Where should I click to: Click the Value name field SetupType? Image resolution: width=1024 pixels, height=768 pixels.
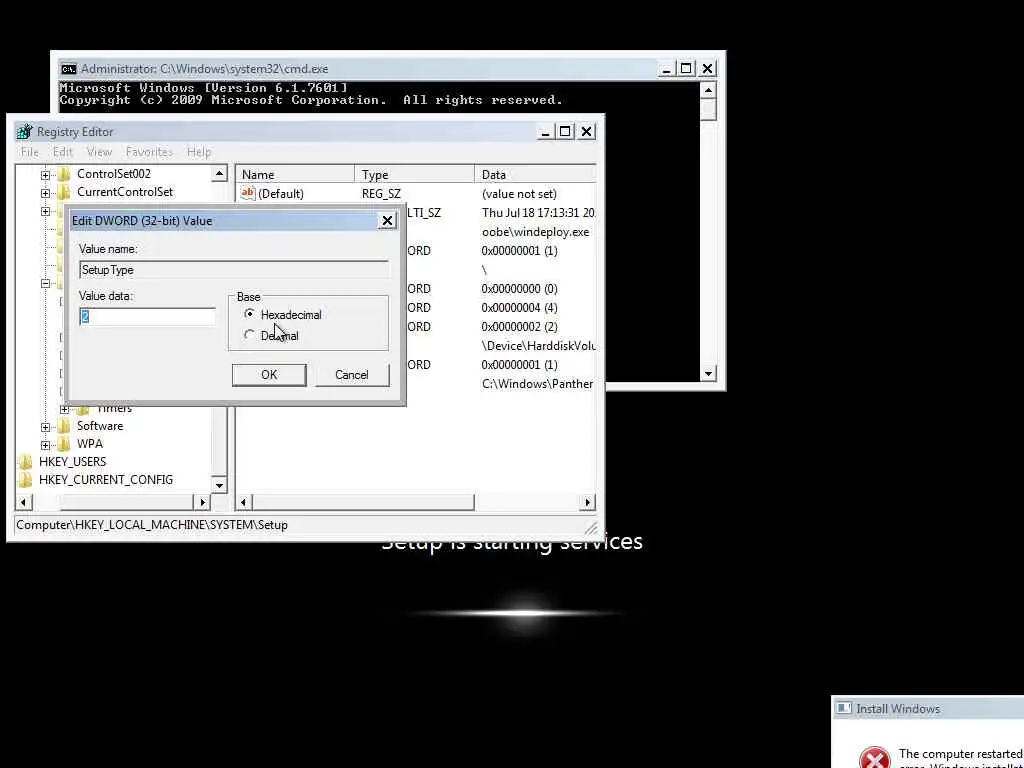(234, 270)
